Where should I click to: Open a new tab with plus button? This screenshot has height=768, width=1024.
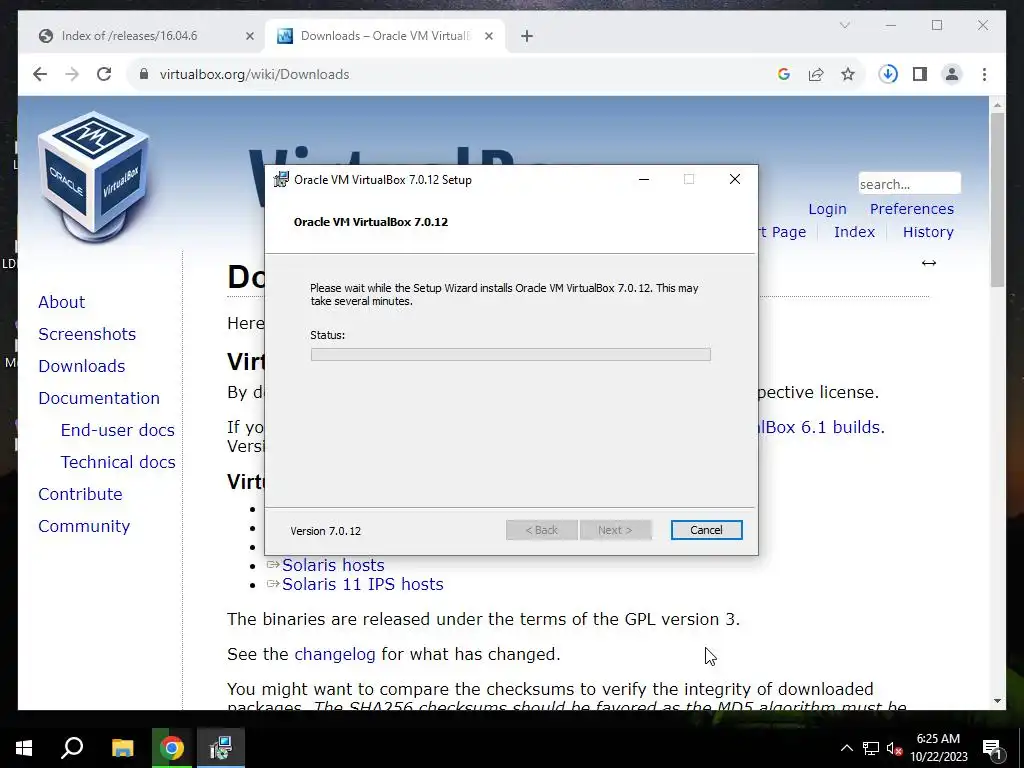pos(527,37)
